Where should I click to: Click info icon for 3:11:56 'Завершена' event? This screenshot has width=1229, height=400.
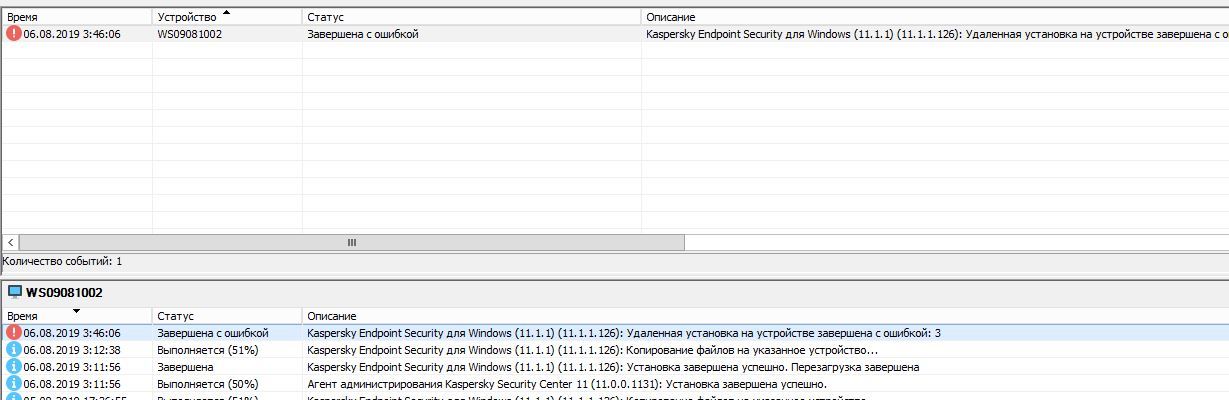point(13,367)
